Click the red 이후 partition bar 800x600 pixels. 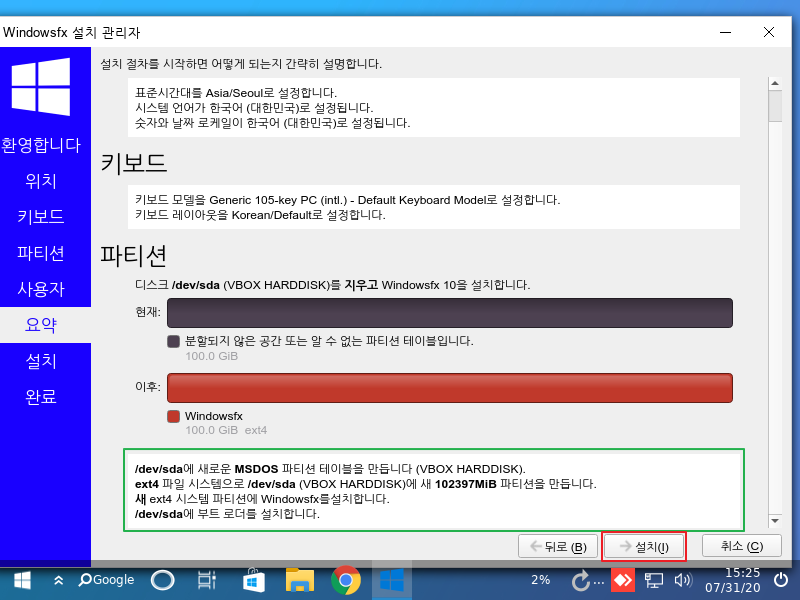(x=450, y=388)
